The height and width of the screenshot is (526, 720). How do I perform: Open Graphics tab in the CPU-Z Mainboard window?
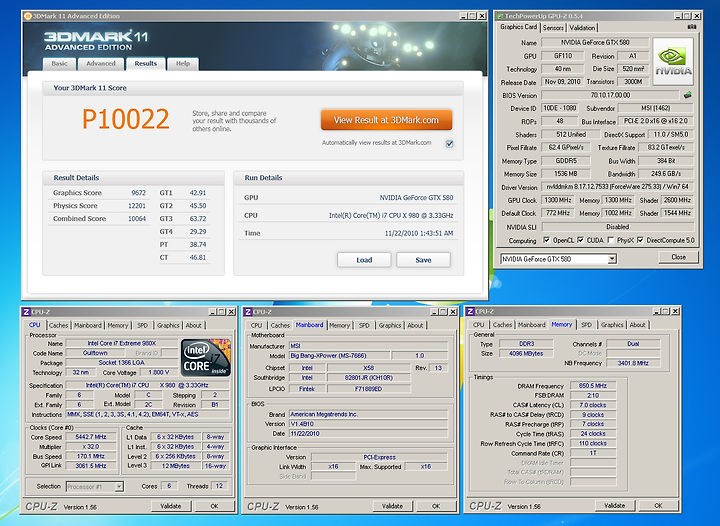coord(390,325)
